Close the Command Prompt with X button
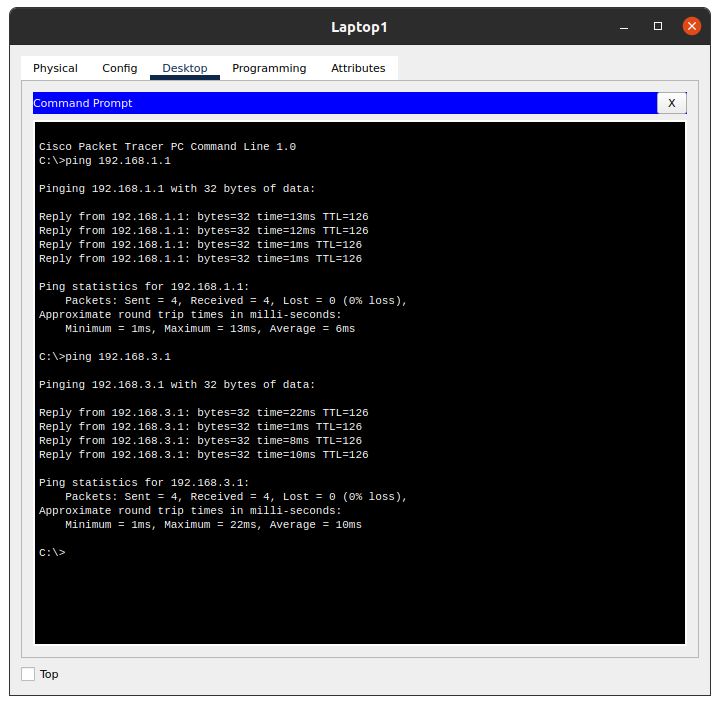Screen dimensions: 720x705 (671, 103)
